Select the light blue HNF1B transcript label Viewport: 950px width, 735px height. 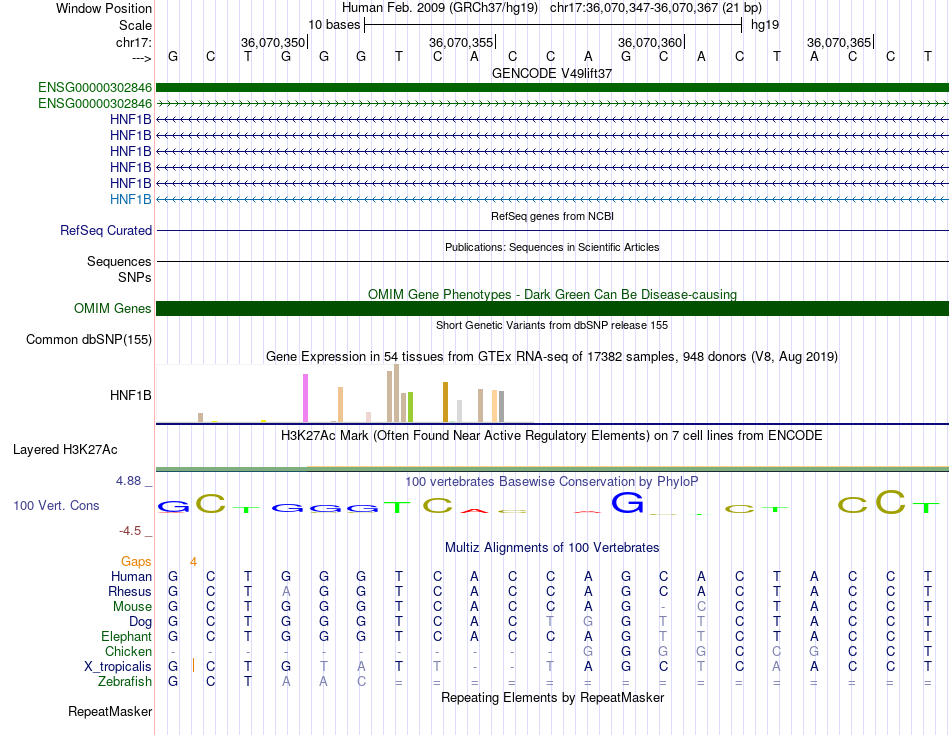coord(130,199)
